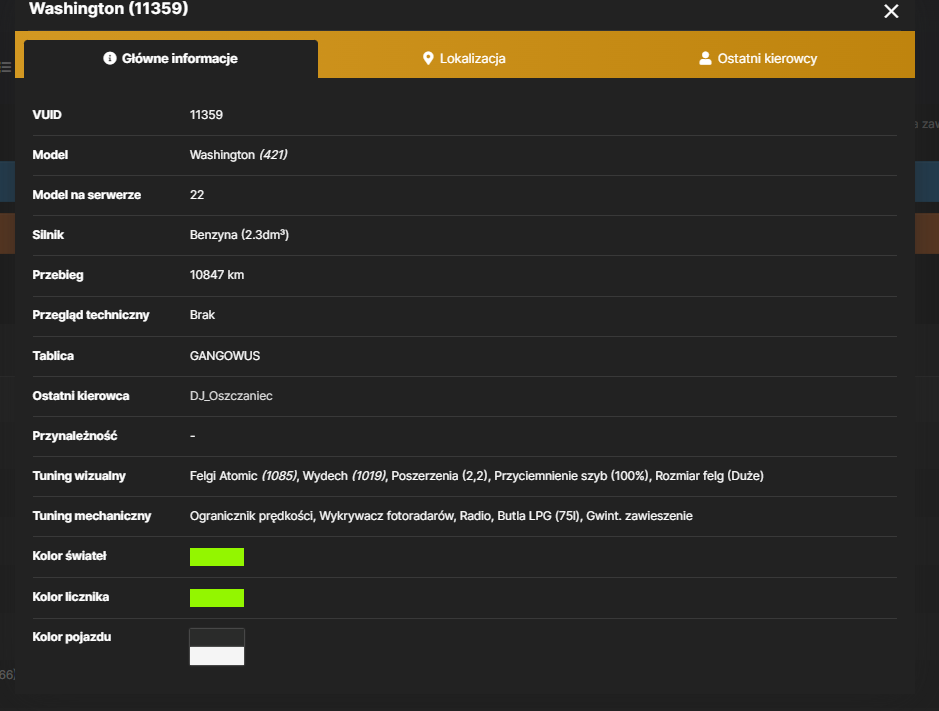Click the mileage value 10847 km

point(217,275)
